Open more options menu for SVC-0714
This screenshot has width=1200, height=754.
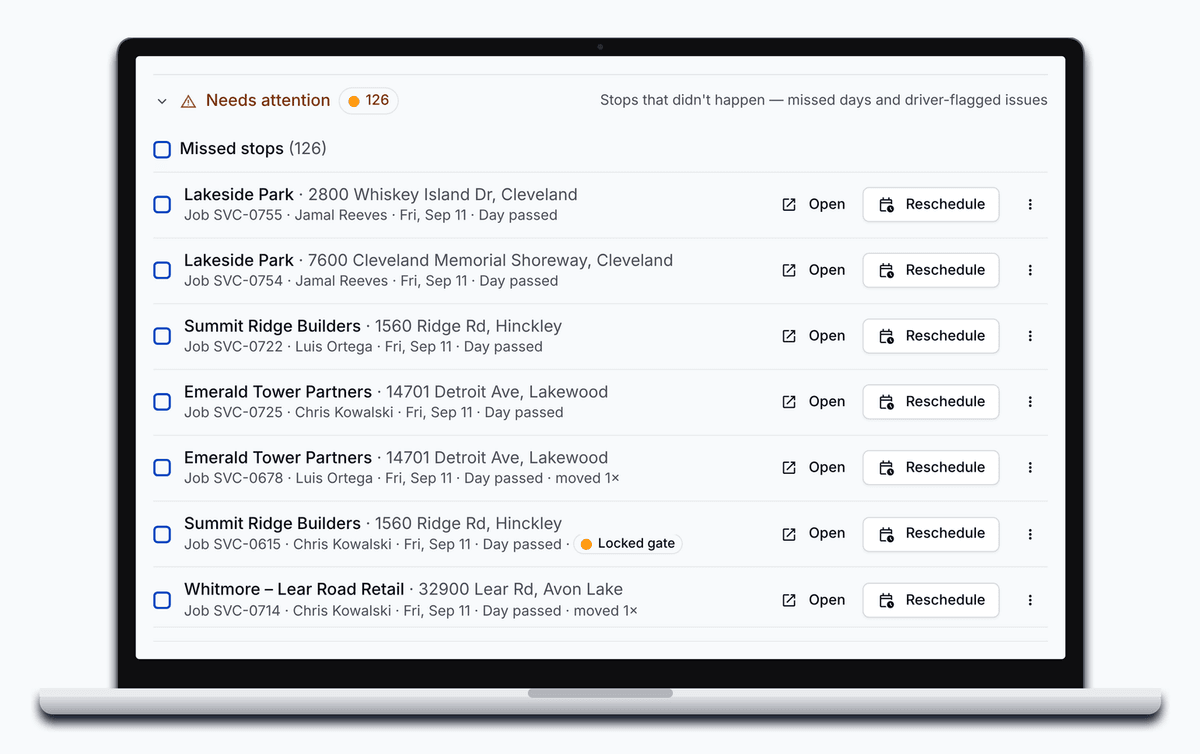[1030, 600]
